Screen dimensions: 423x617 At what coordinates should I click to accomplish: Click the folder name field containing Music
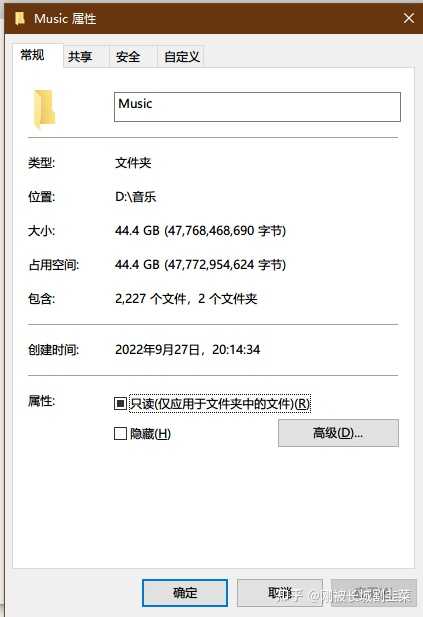coord(257,107)
